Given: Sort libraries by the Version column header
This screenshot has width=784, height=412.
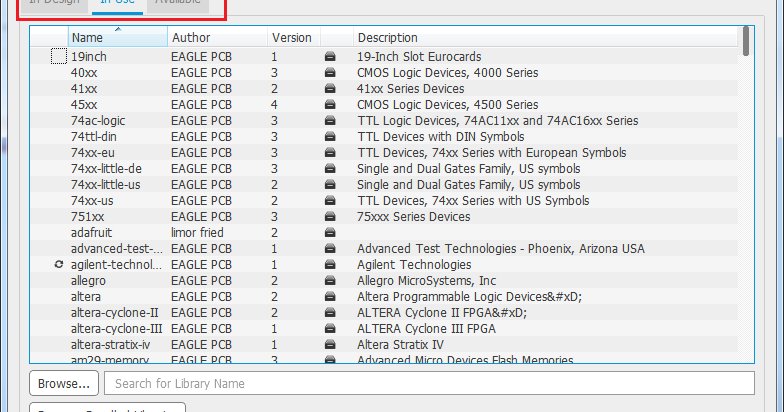Looking at the screenshot, I should click(x=294, y=38).
